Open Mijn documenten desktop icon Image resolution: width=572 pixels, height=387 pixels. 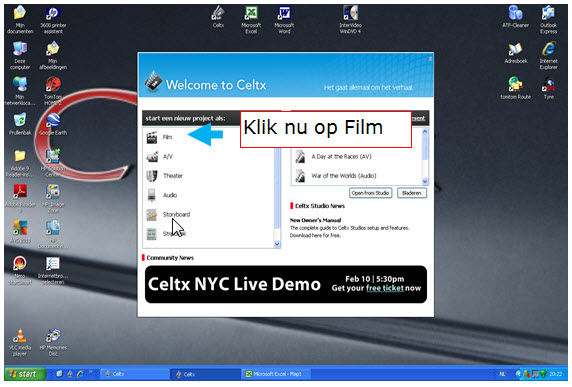(x=20, y=20)
